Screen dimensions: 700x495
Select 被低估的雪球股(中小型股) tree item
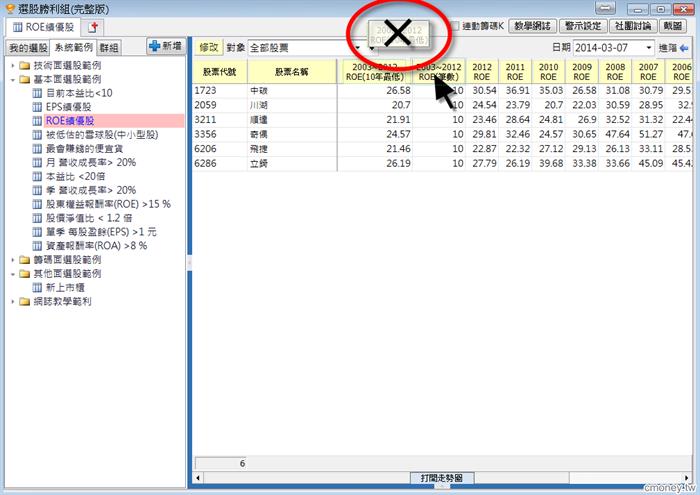point(102,135)
